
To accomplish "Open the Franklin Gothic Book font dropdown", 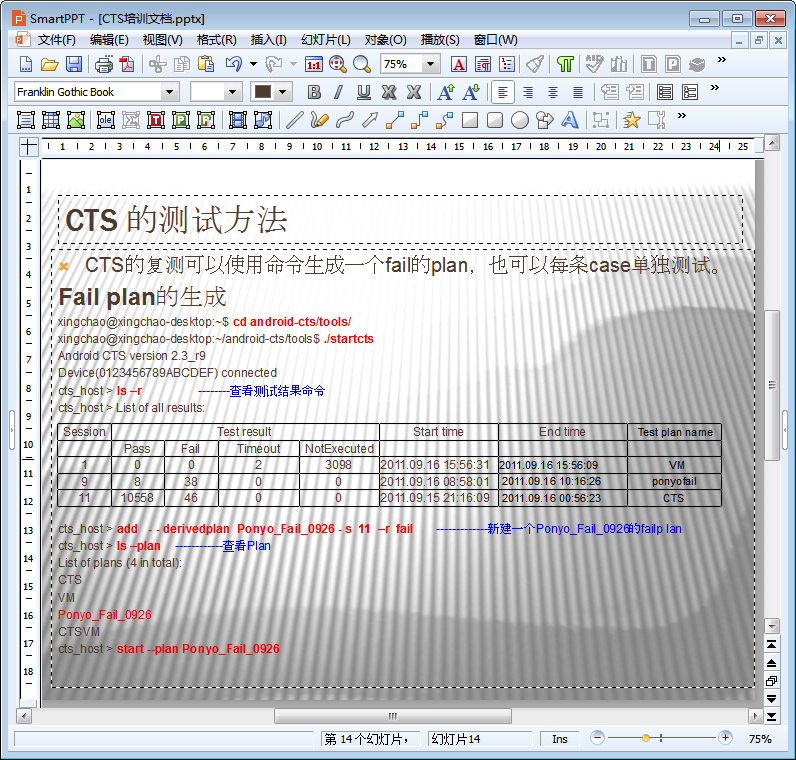I will pos(169,92).
